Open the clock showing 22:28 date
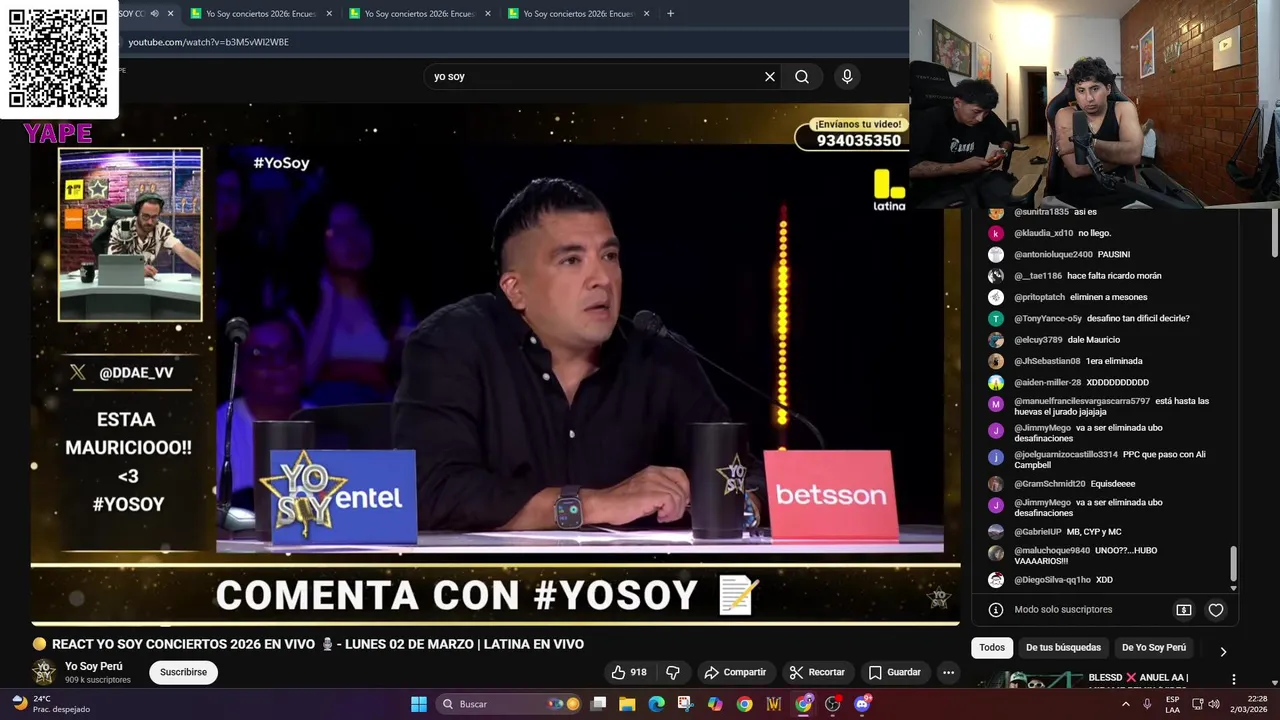The width and height of the screenshot is (1280, 720). [1250, 704]
